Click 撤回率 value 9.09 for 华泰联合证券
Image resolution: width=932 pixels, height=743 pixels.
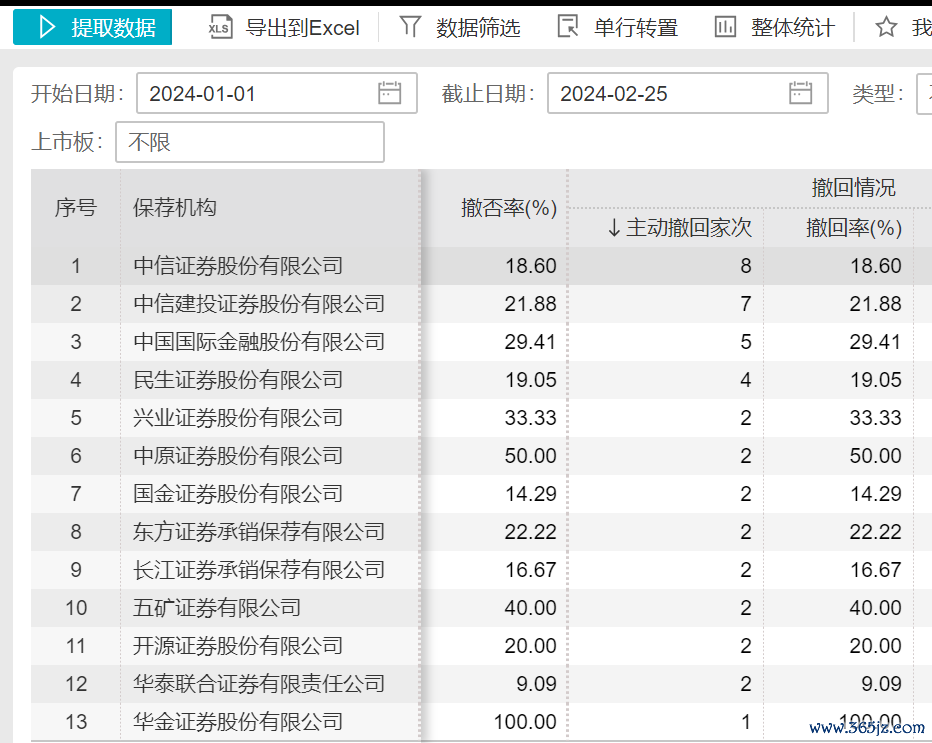pos(881,684)
